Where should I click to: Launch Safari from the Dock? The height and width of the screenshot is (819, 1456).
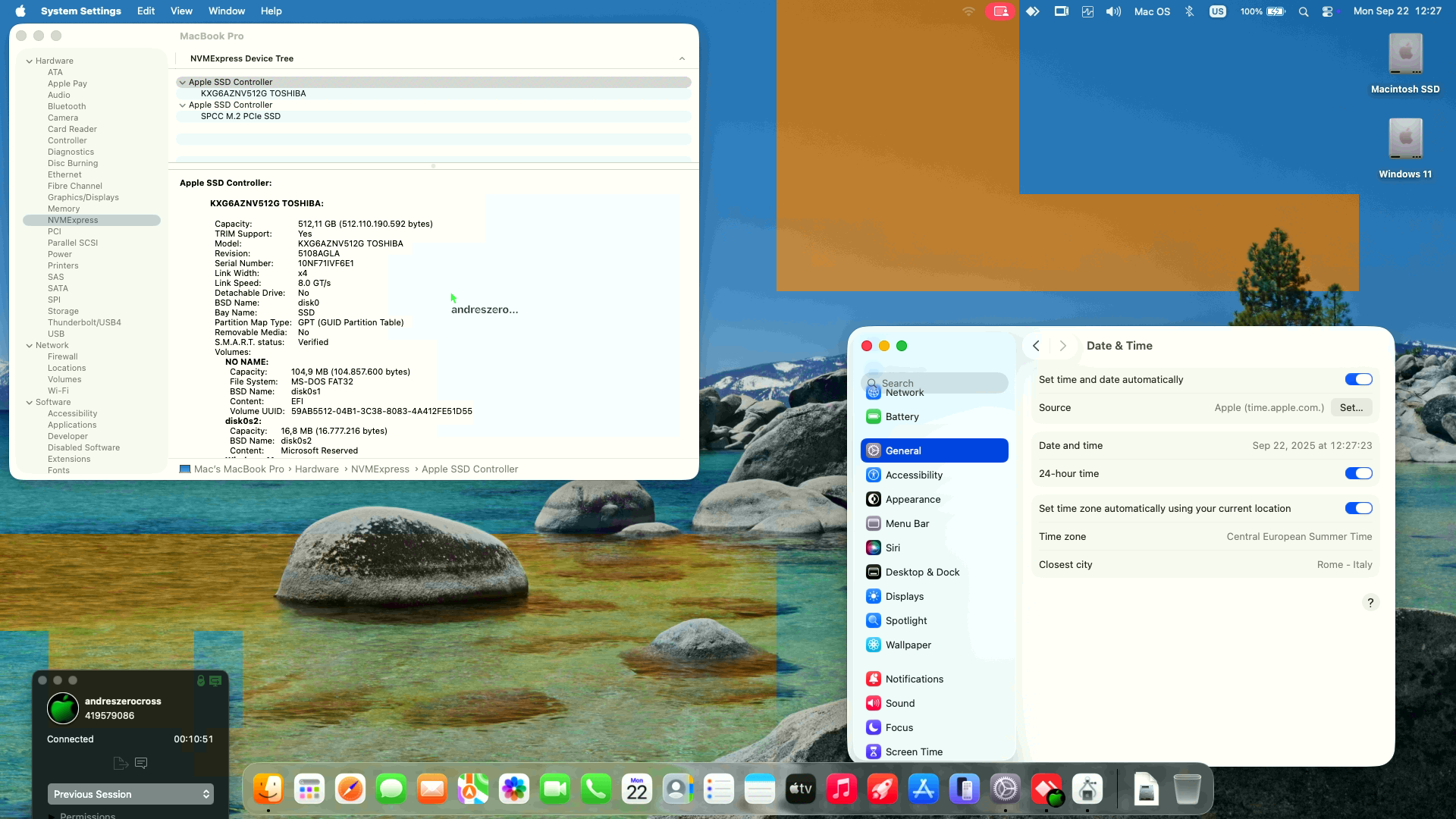[350, 789]
